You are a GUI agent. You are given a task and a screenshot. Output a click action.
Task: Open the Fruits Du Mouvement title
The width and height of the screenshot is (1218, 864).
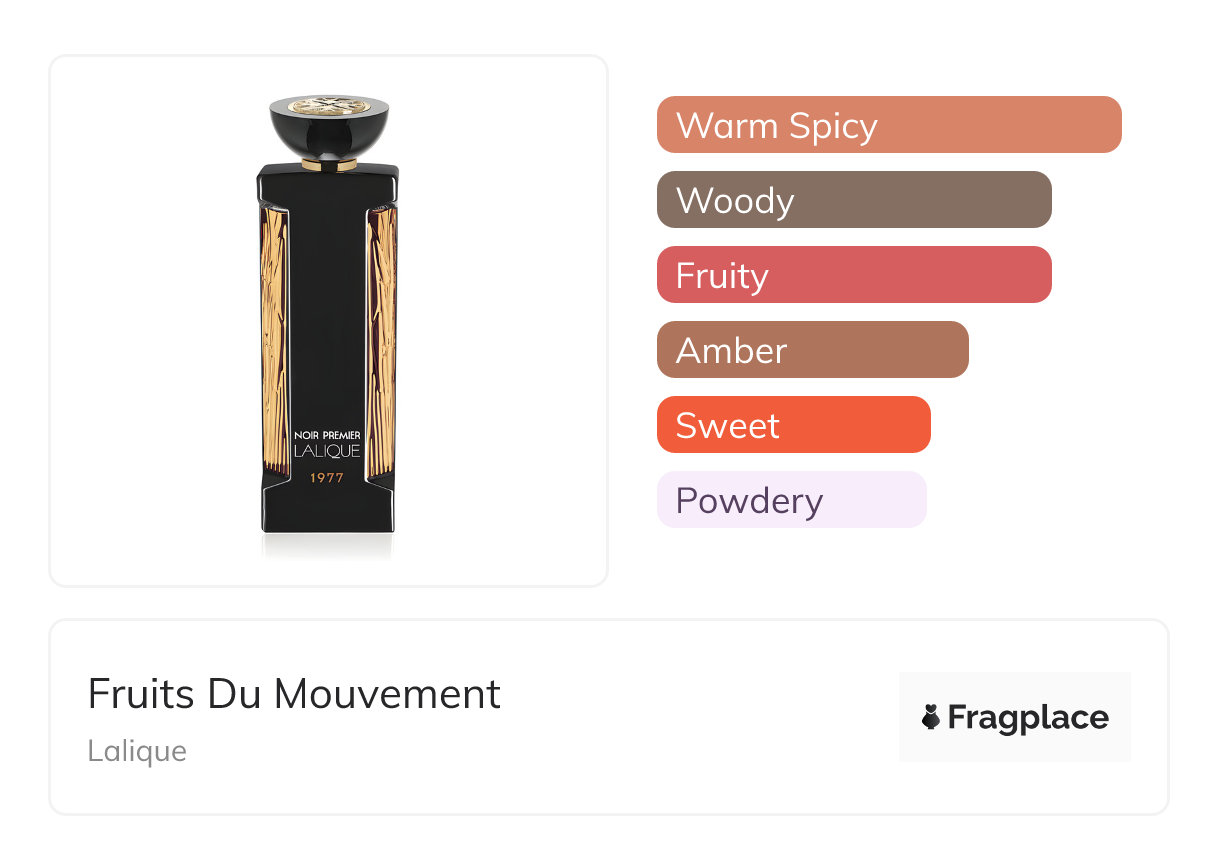[294, 694]
